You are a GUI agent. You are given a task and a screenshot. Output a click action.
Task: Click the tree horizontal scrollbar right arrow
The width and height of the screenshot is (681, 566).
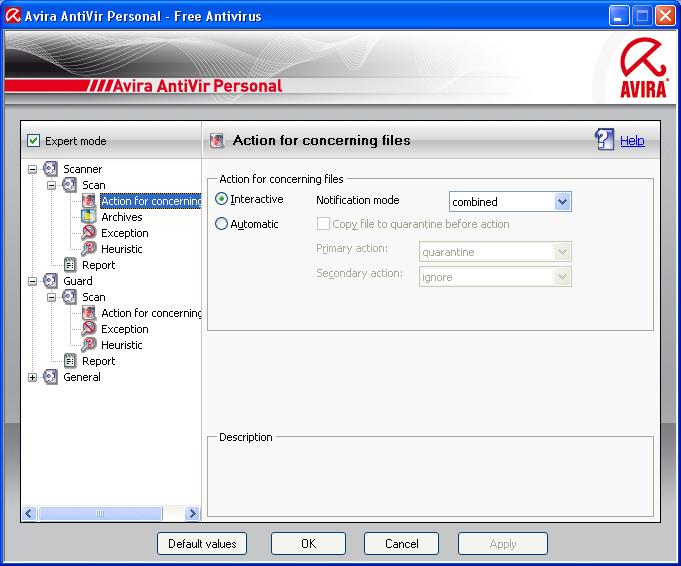point(193,513)
